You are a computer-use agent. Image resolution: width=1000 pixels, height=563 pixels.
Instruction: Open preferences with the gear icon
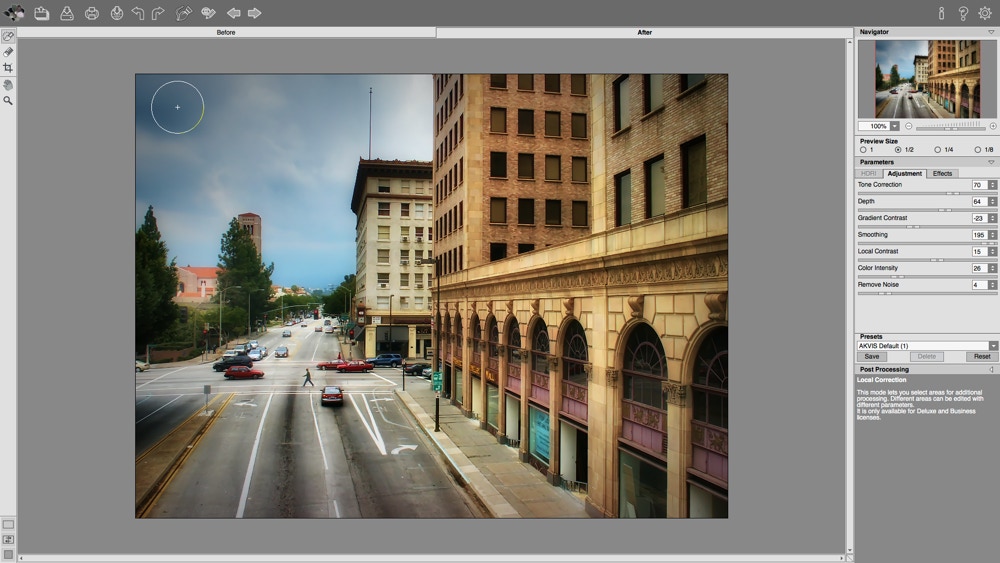coord(984,13)
